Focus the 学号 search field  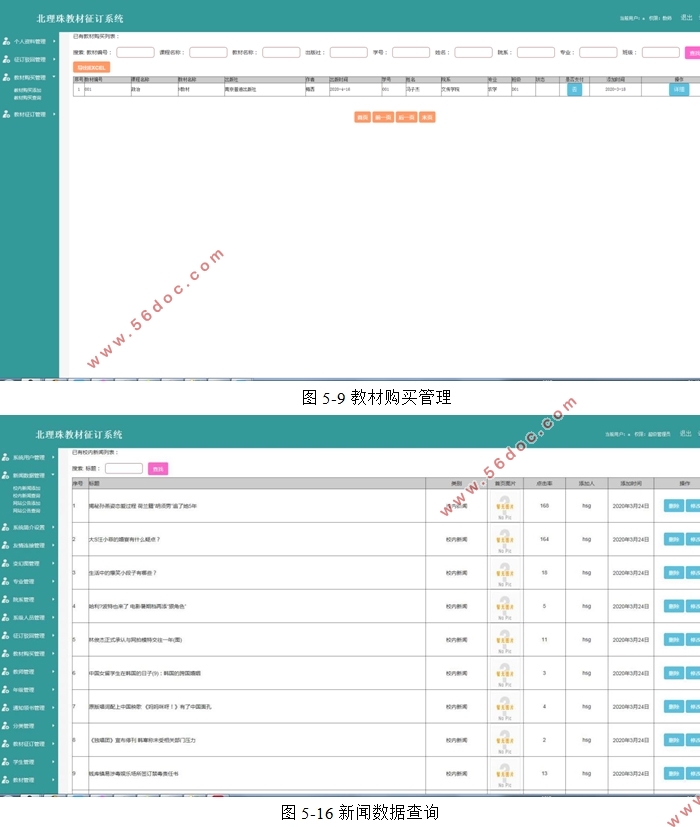click(411, 52)
